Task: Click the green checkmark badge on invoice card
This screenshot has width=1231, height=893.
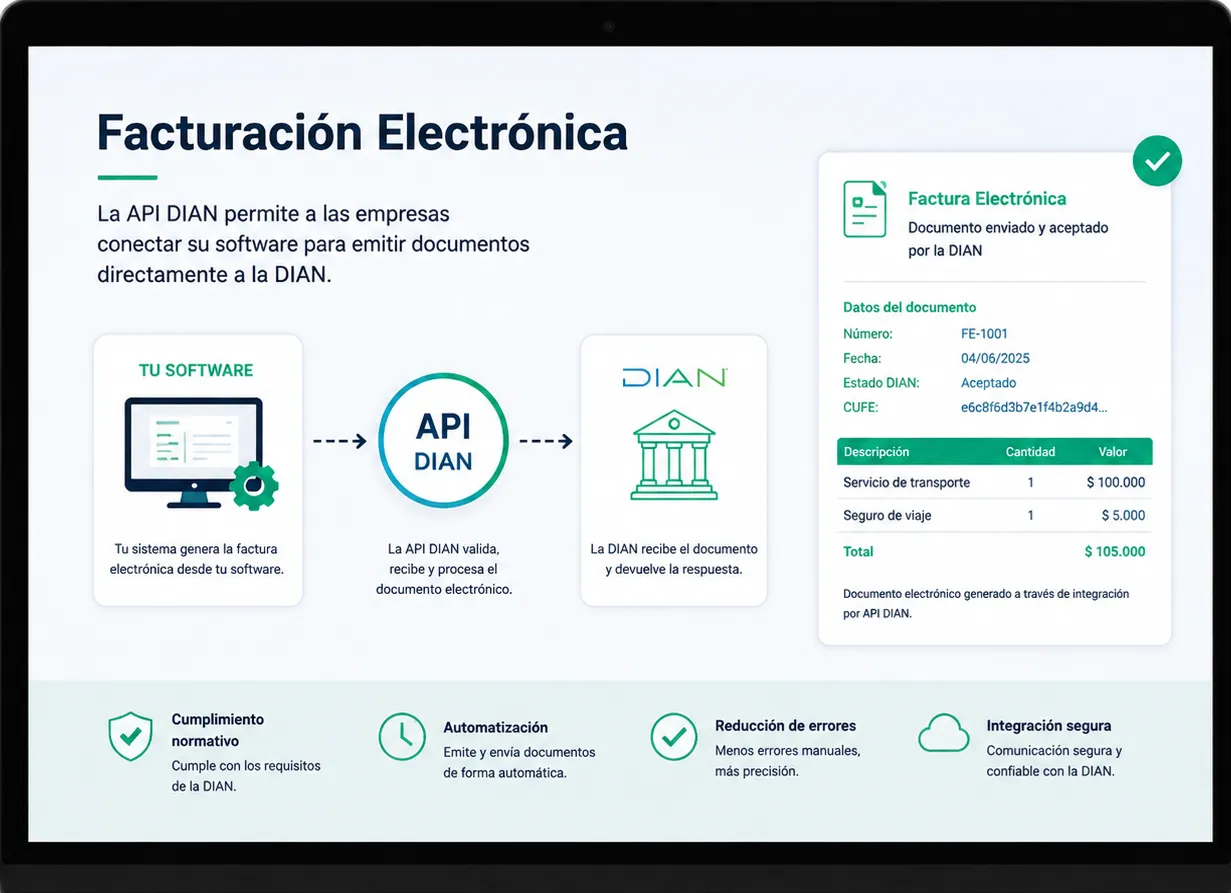Action: pos(1157,161)
